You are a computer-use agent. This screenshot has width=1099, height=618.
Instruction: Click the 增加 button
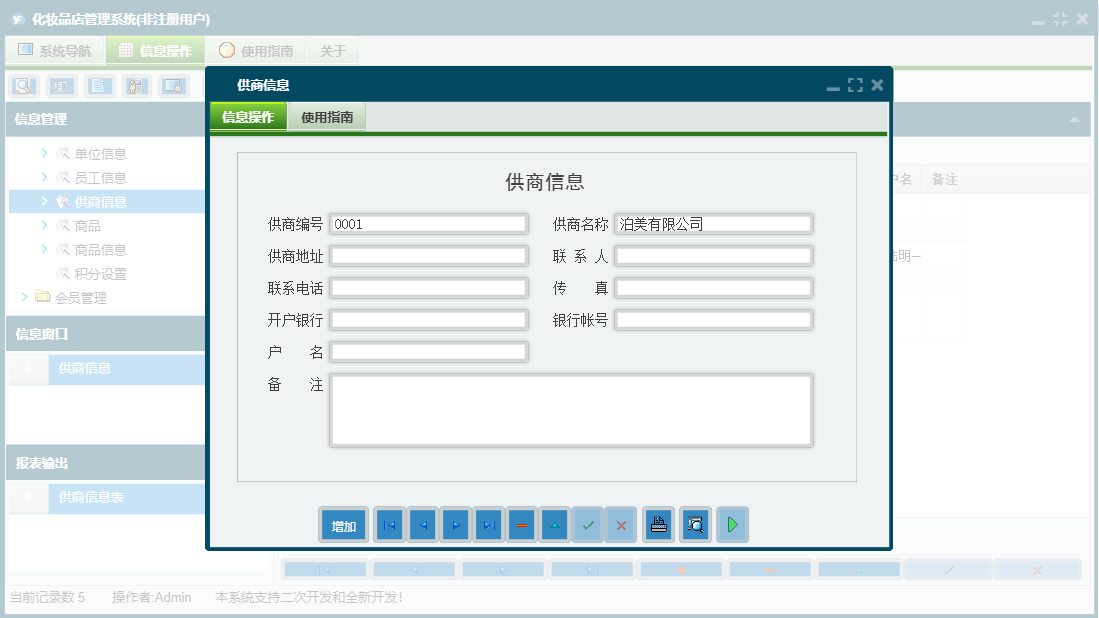coord(342,524)
